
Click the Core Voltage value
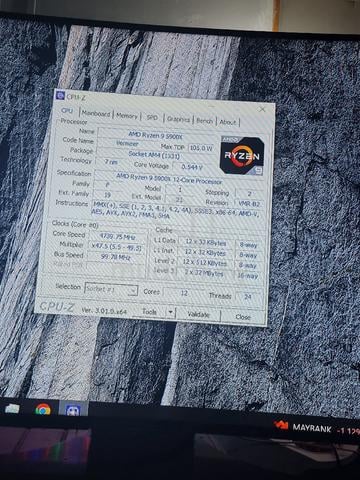192,166
